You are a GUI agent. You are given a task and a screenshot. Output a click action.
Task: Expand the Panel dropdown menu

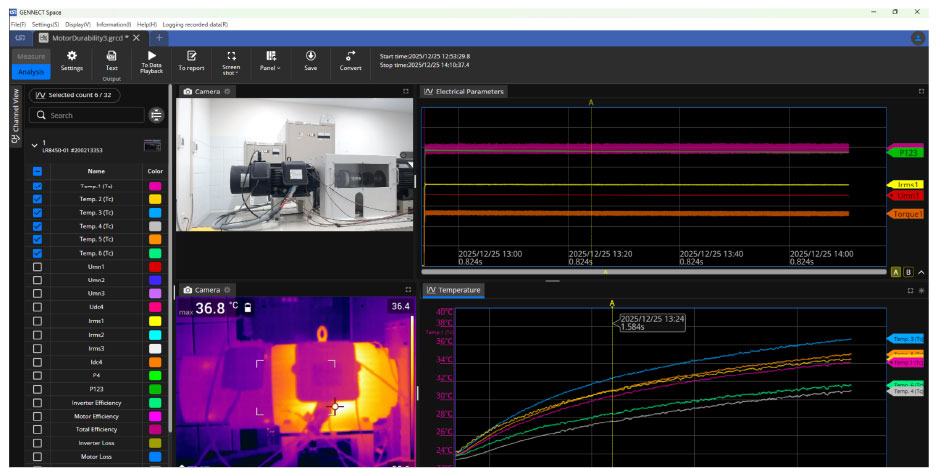pos(271,61)
